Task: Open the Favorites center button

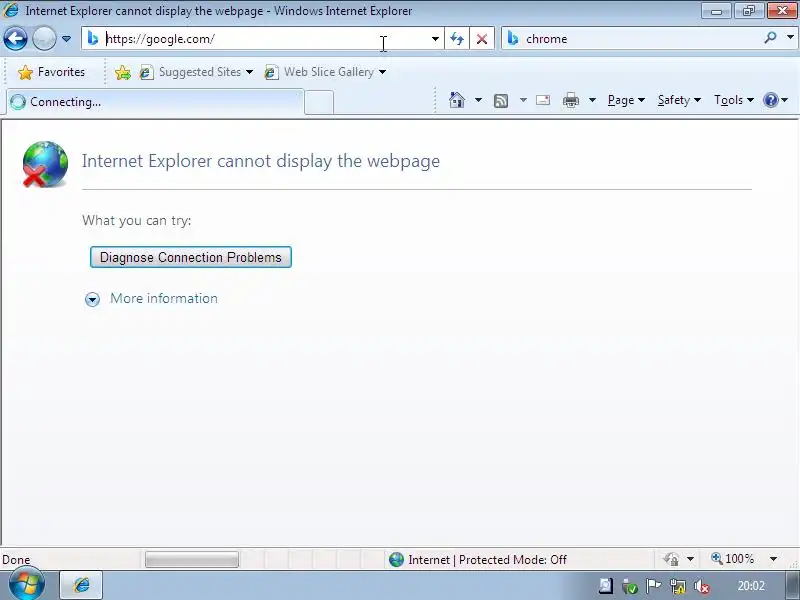Action: pos(51,72)
